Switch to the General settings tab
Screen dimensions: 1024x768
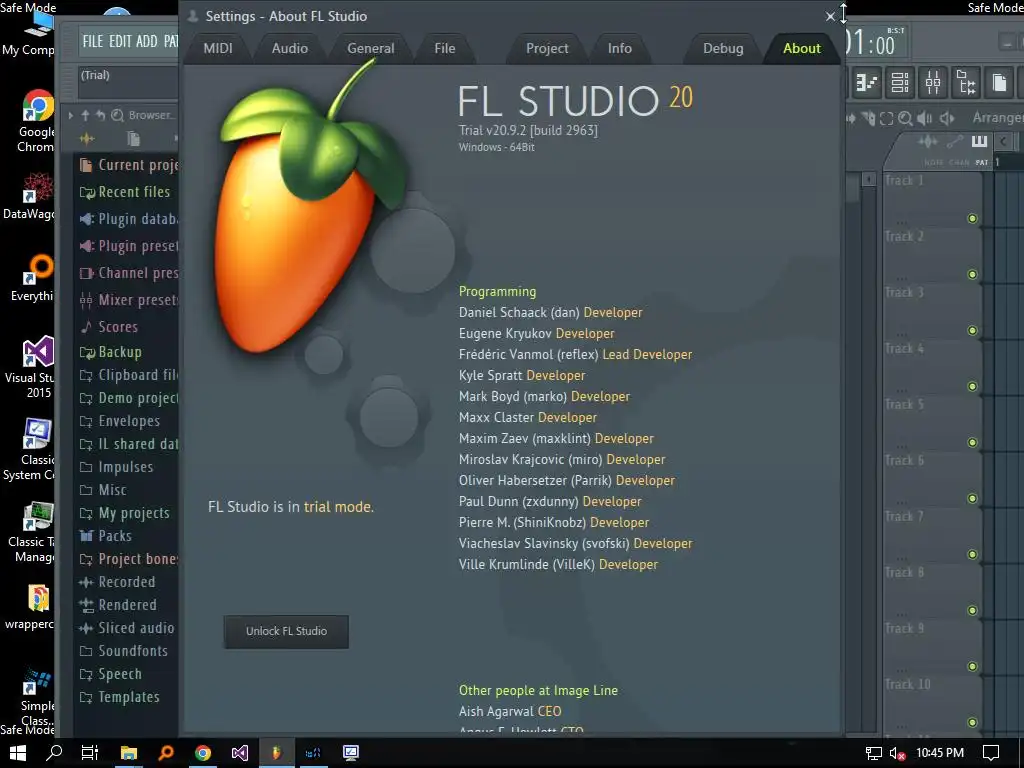pos(370,48)
